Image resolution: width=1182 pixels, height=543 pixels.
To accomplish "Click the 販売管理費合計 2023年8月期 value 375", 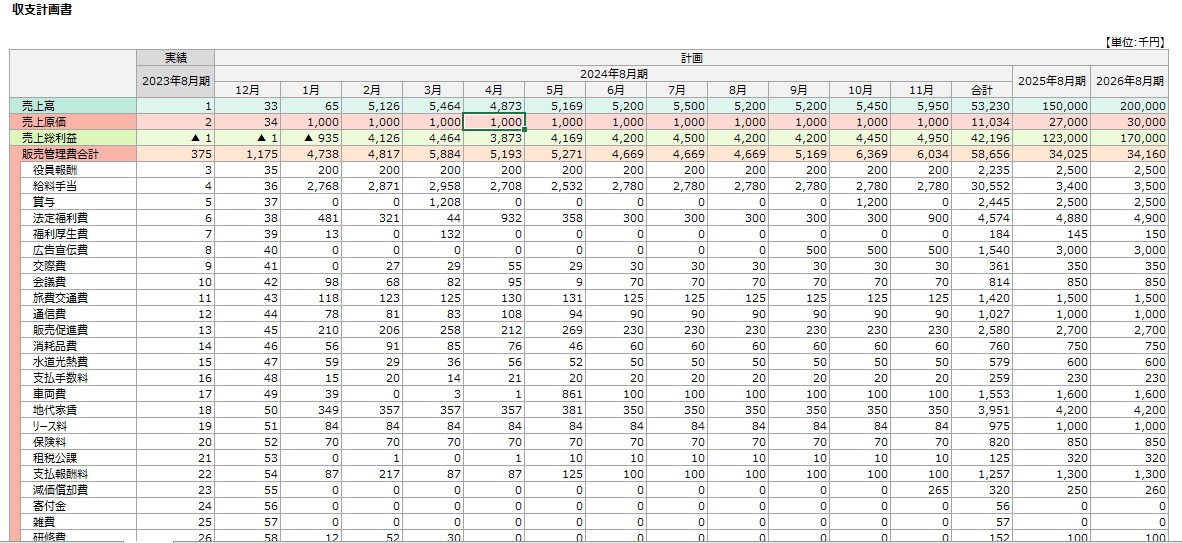I will click(x=176, y=154).
